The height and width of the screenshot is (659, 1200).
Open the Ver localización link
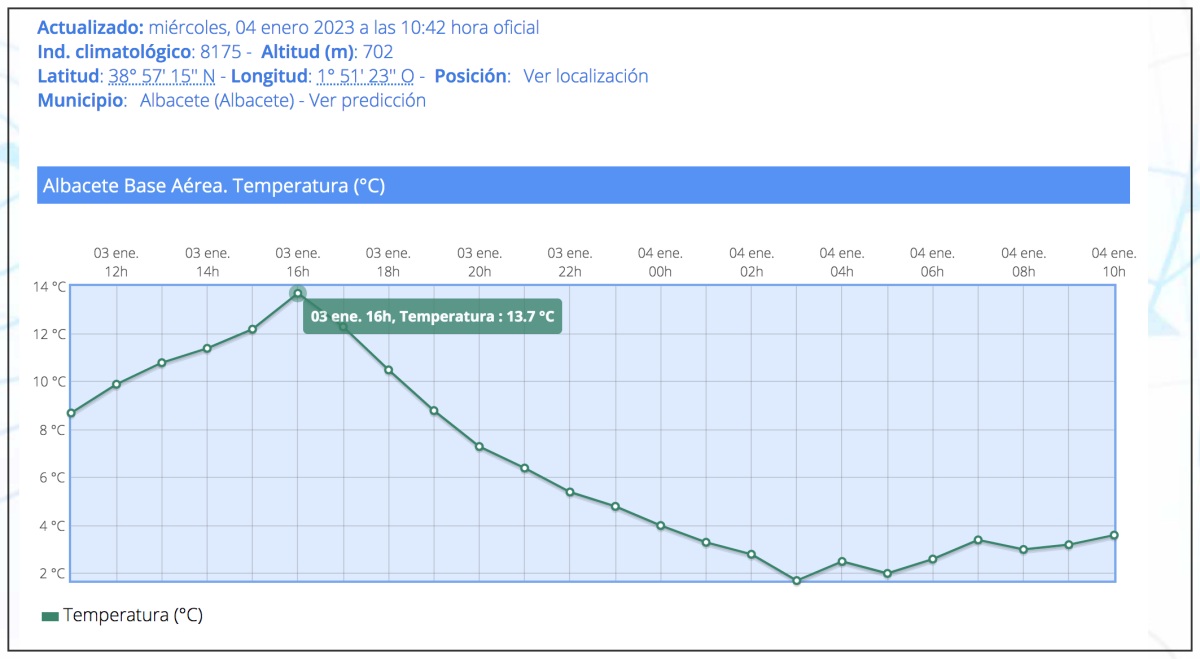[x=586, y=76]
